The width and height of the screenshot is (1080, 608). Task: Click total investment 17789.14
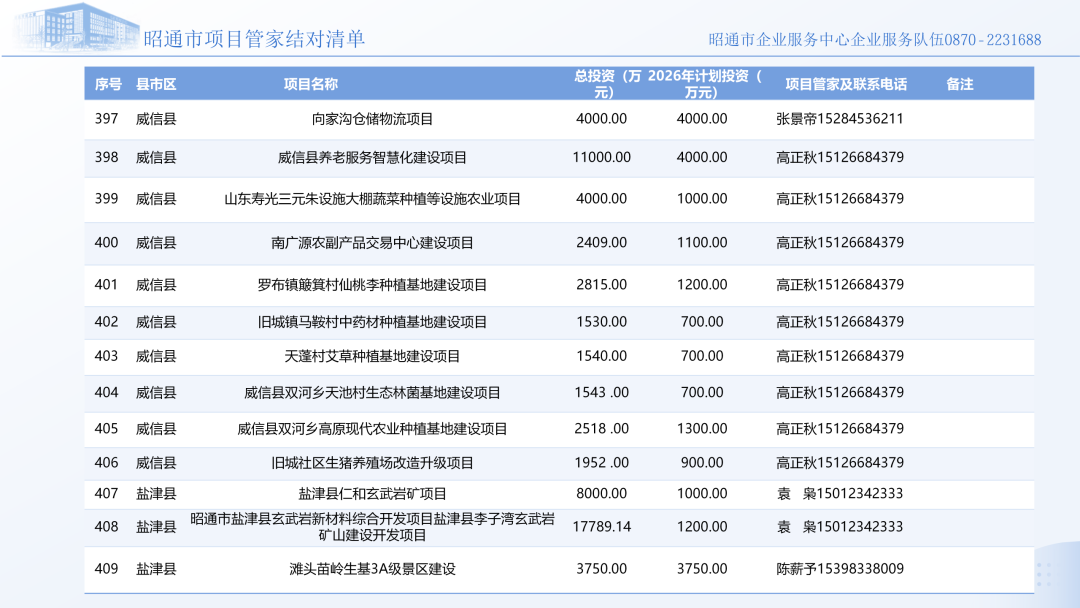tap(601, 526)
